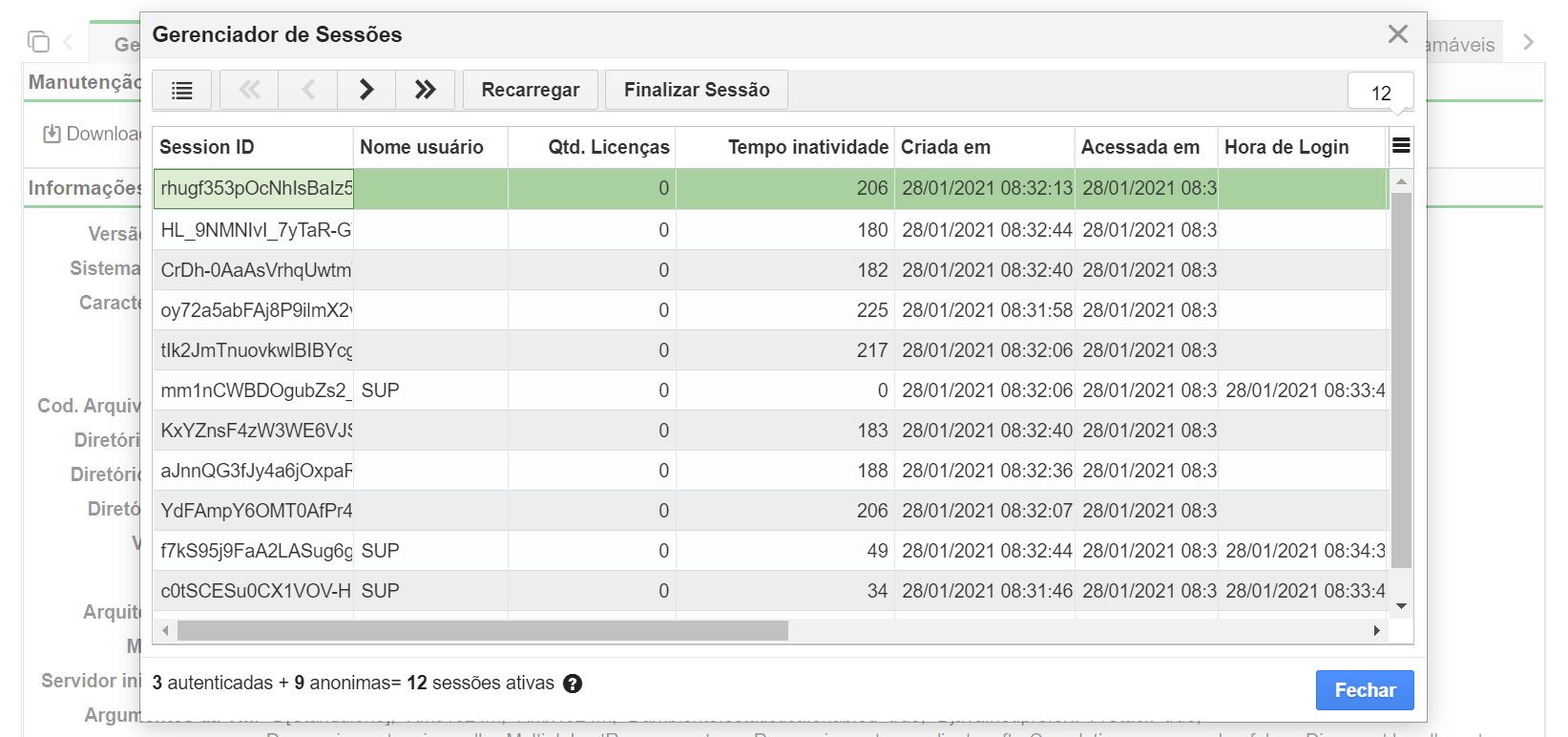Click horizontal scrollbar left arrow
The image size is (1568, 737).
tap(166, 631)
